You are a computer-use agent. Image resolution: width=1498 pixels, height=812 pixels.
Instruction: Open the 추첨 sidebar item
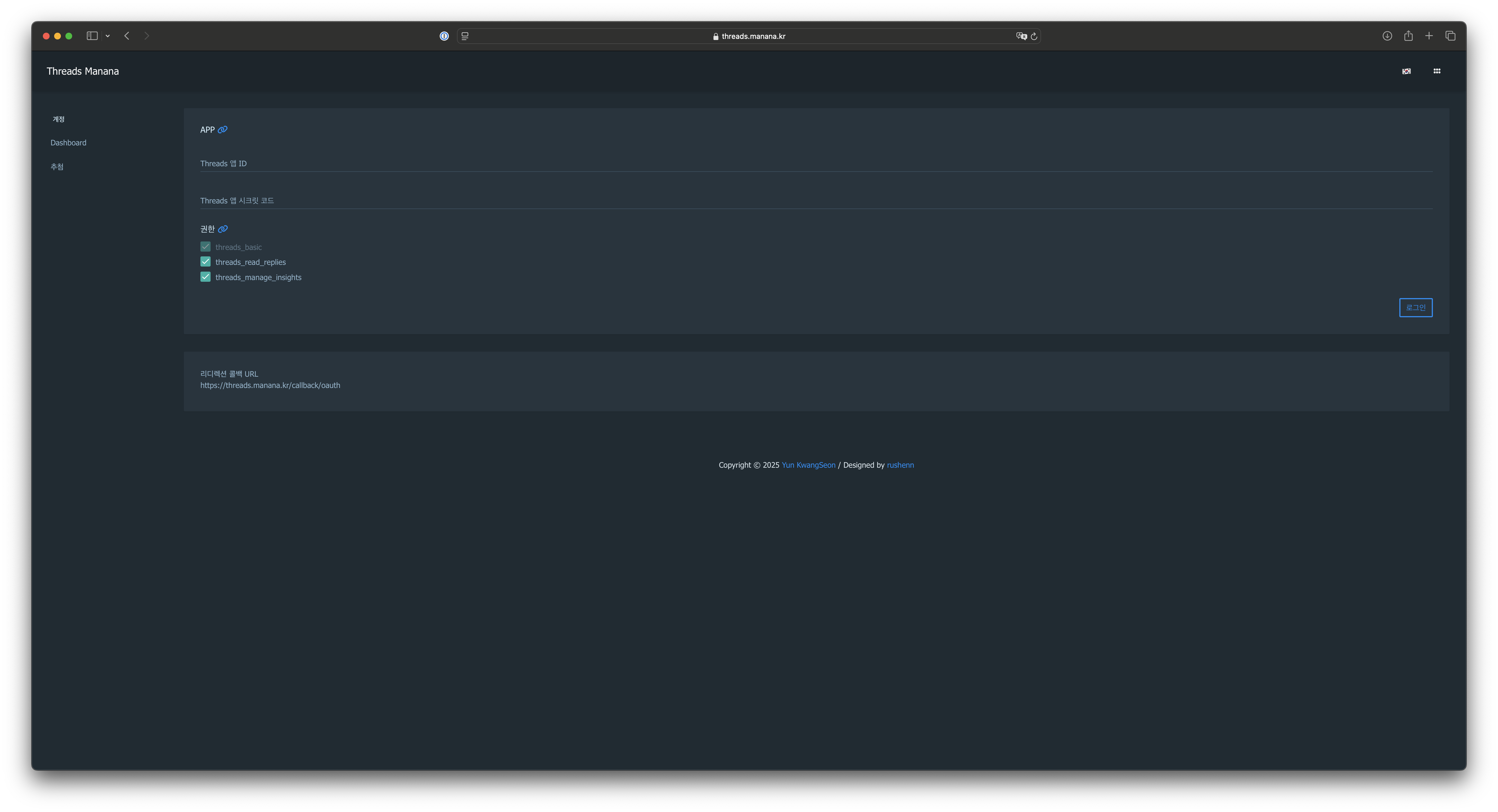(x=57, y=167)
